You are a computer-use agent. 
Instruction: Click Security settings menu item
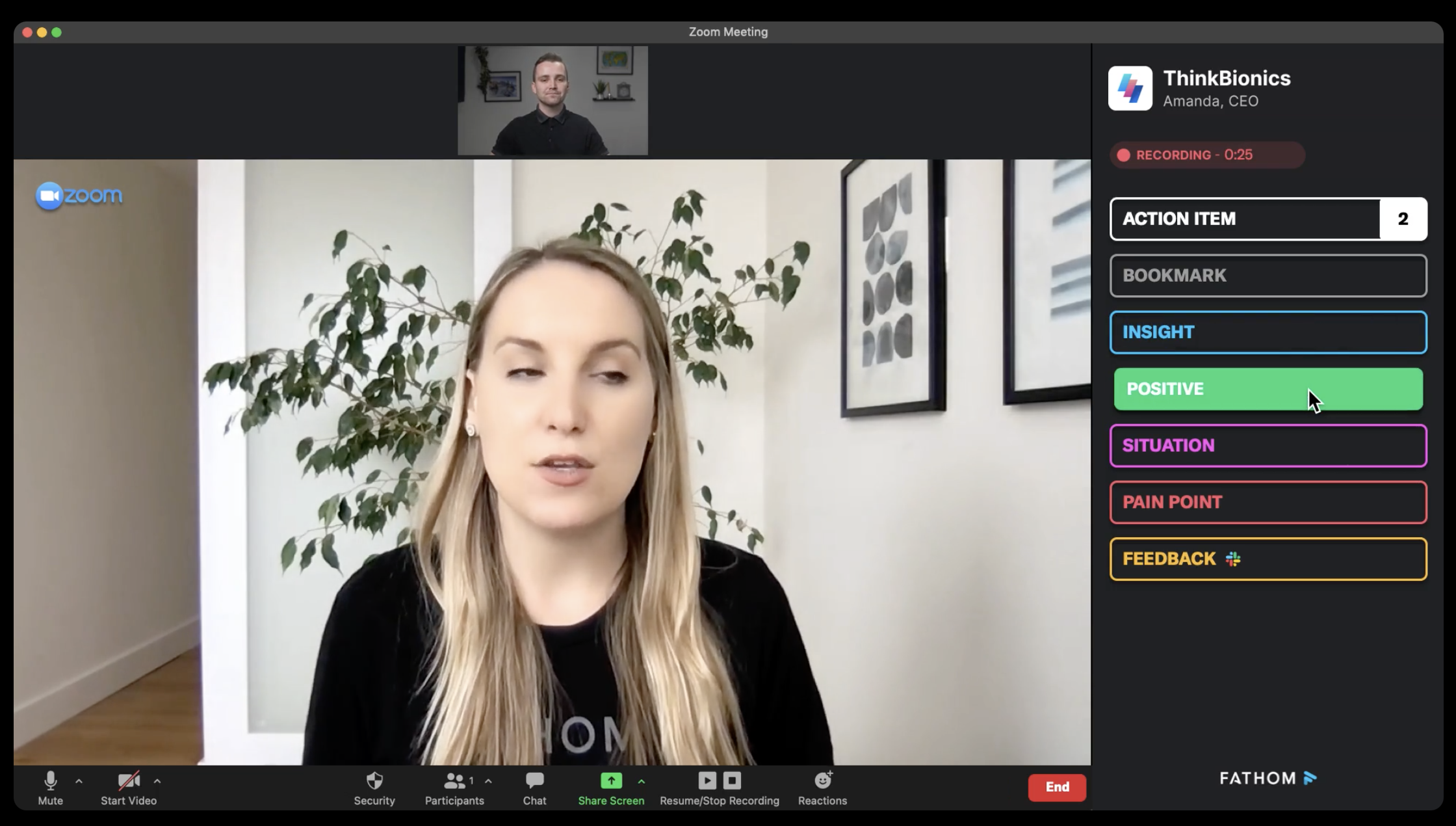coord(375,787)
